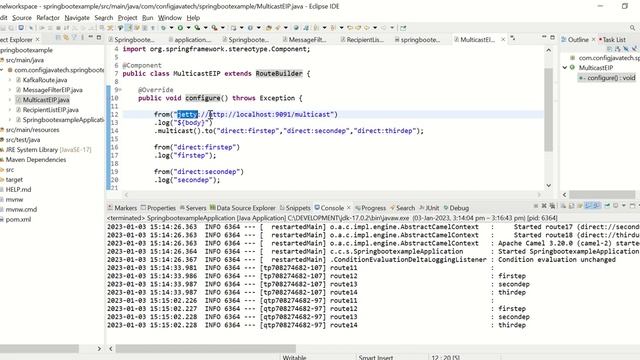Screen dimensions: 640x360
Task: Open Project Explorer view menu dots
Action: (x=82, y=38)
